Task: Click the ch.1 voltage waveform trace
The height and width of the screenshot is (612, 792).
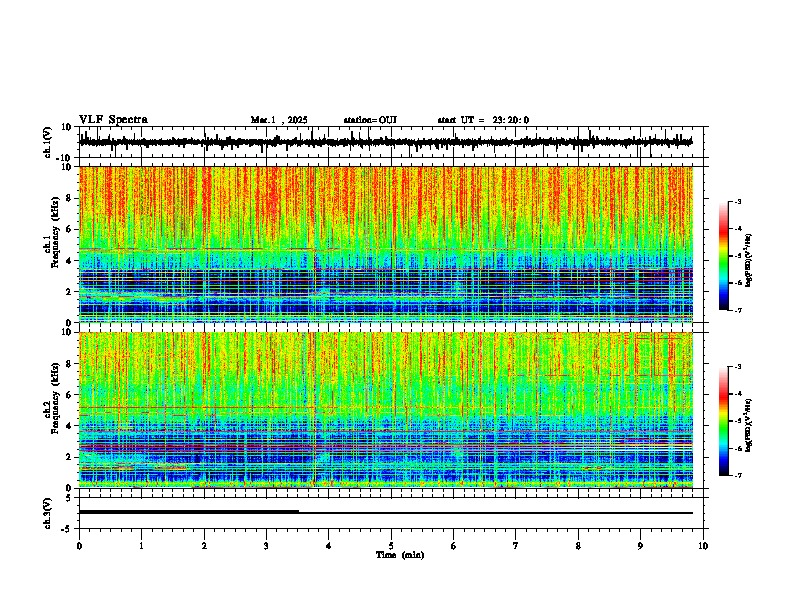Action: 385,142
